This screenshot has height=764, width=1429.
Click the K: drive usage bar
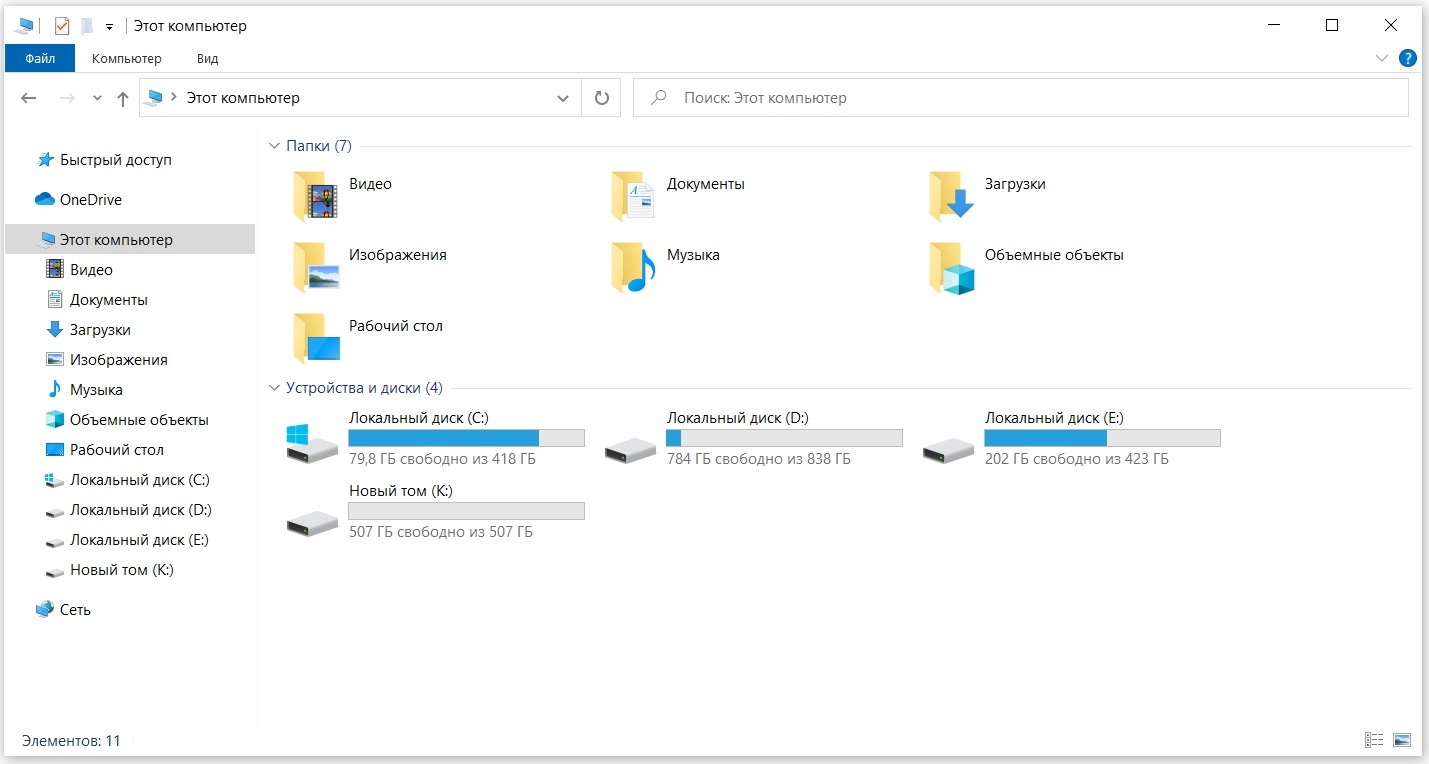(x=466, y=511)
